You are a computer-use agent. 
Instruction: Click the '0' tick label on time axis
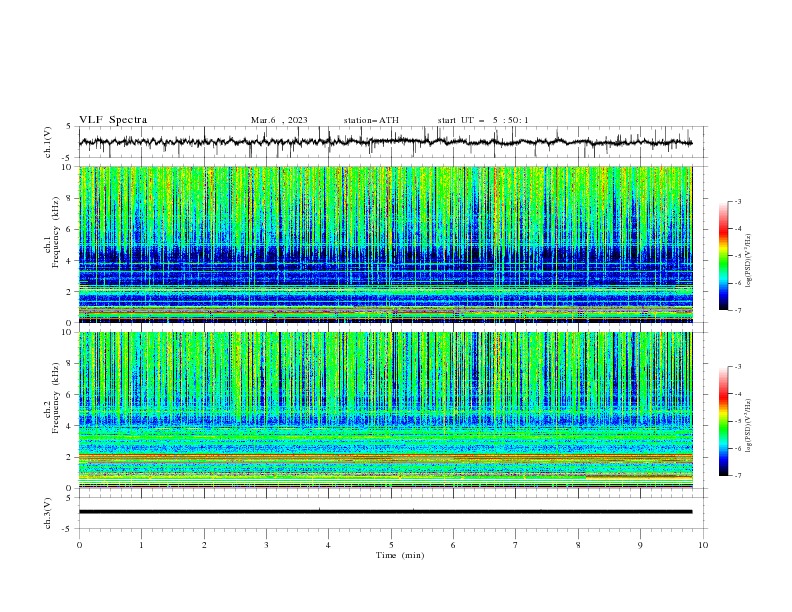(x=79, y=545)
